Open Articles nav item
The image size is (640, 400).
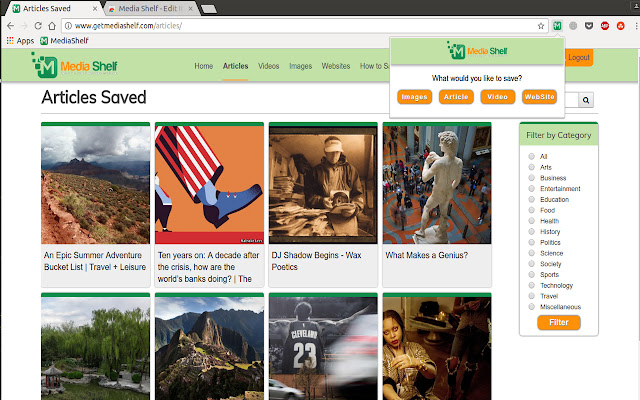tap(236, 66)
